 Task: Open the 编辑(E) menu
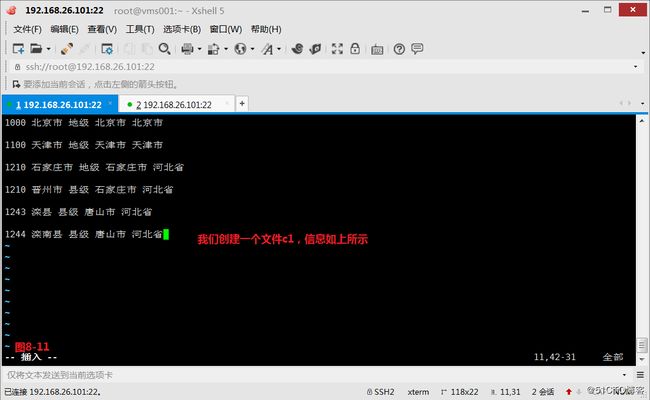64,29
